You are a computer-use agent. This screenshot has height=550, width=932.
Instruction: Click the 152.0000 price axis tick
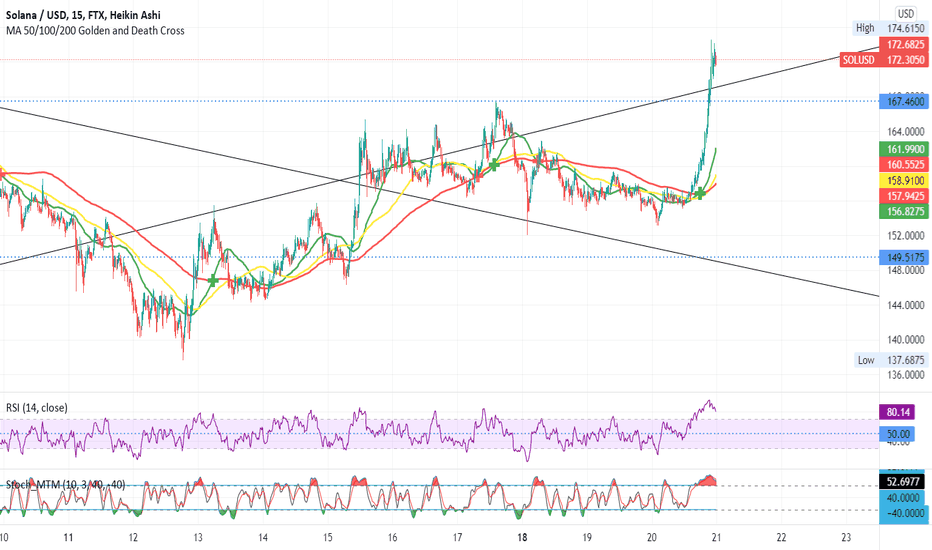(905, 236)
